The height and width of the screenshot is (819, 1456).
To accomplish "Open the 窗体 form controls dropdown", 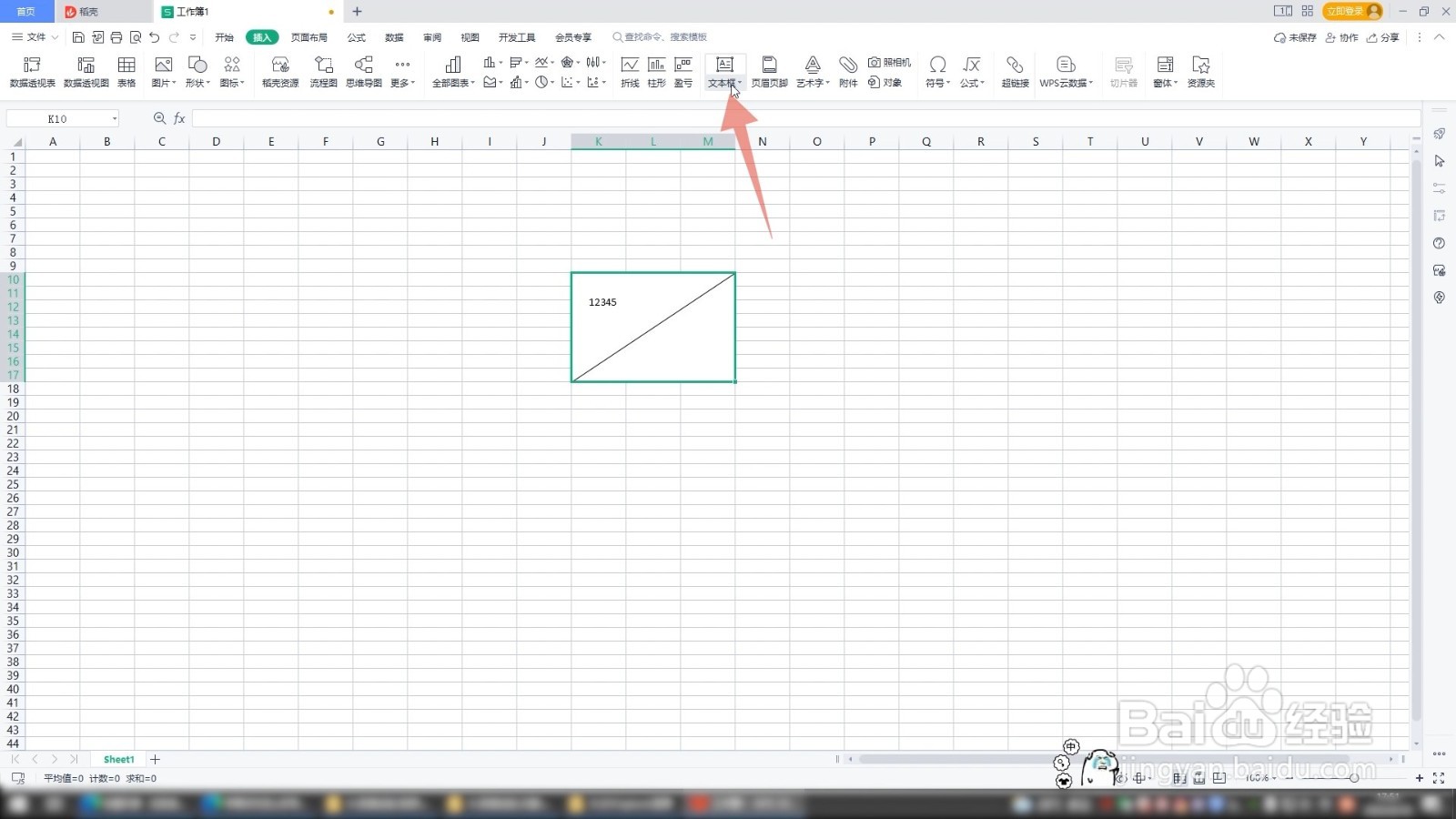I will click(x=1165, y=72).
